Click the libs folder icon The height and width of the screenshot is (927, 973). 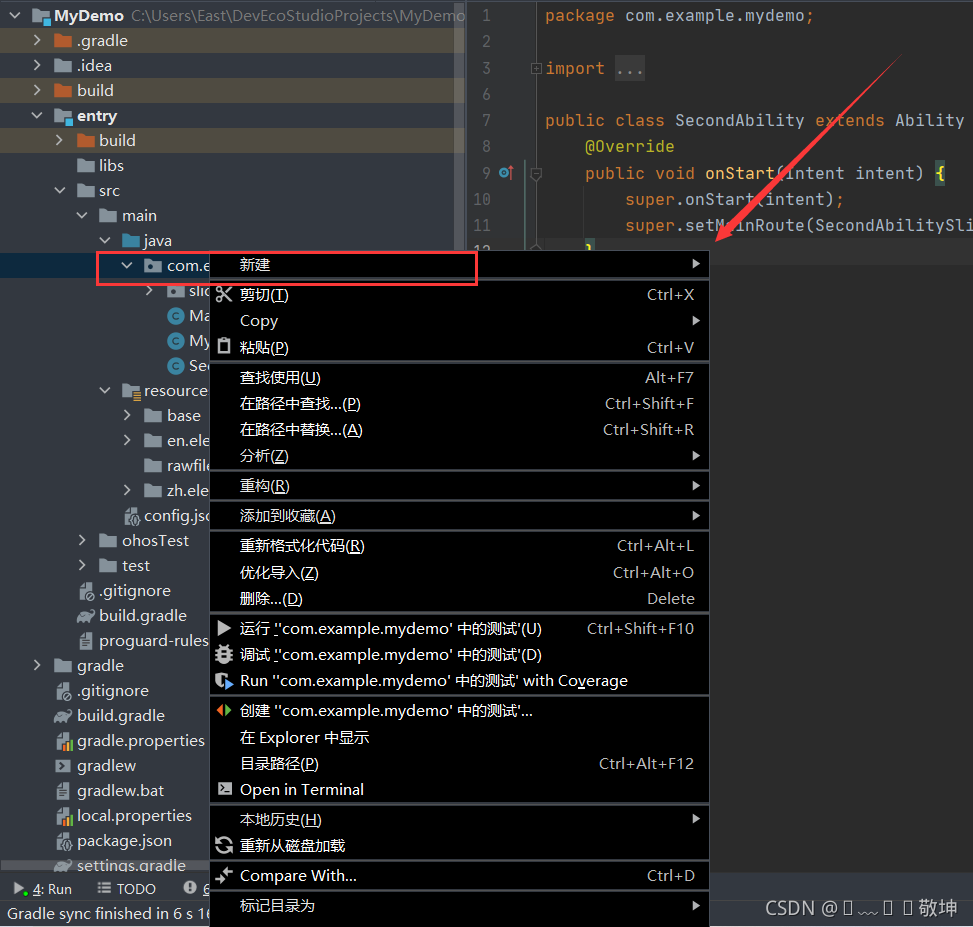(86, 166)
